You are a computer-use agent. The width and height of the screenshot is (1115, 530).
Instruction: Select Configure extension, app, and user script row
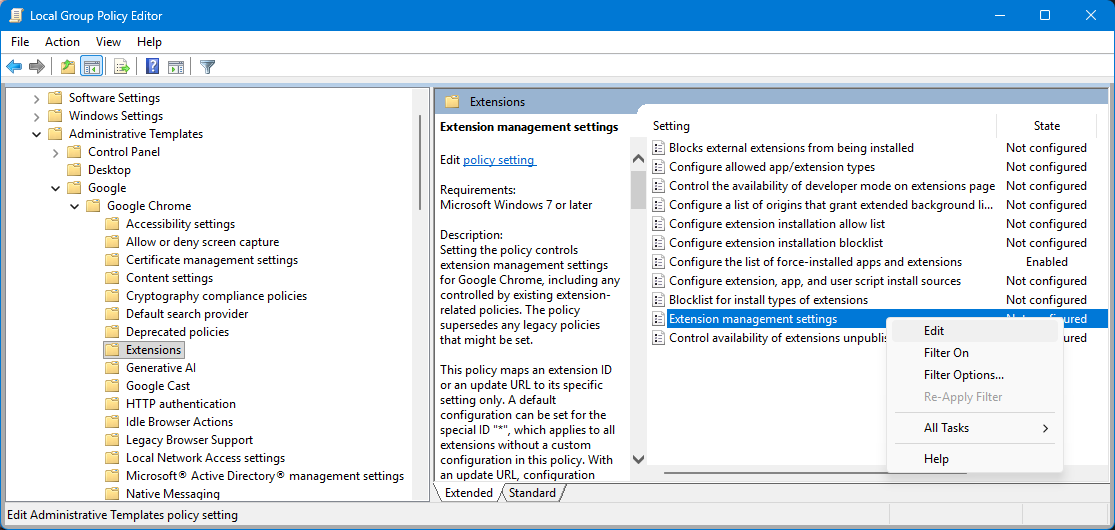[x=880, y=281]
